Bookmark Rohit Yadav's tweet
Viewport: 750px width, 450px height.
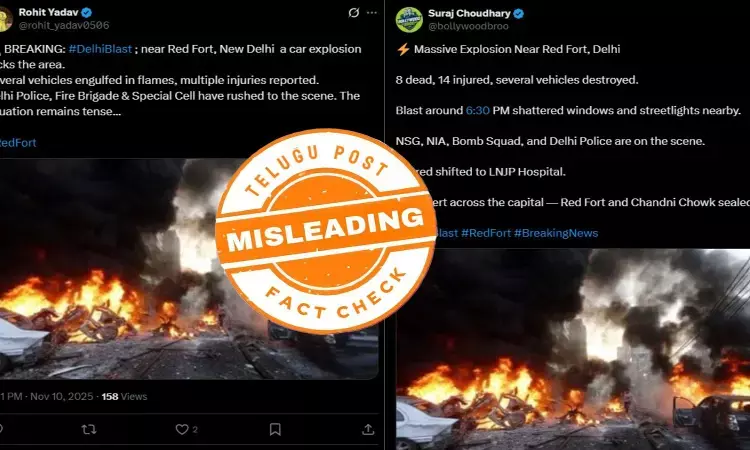pyautogui.click(x=275, y=429)
